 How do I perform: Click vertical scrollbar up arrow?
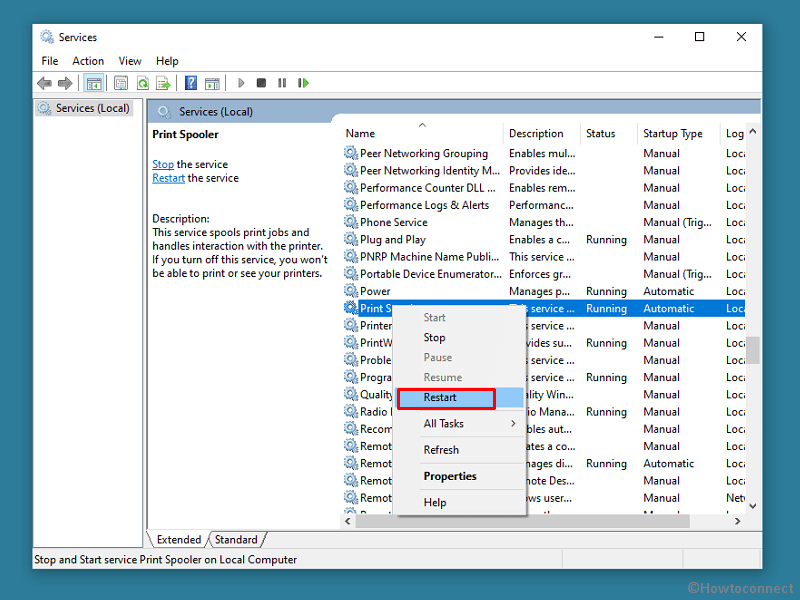tap(753, 132)
